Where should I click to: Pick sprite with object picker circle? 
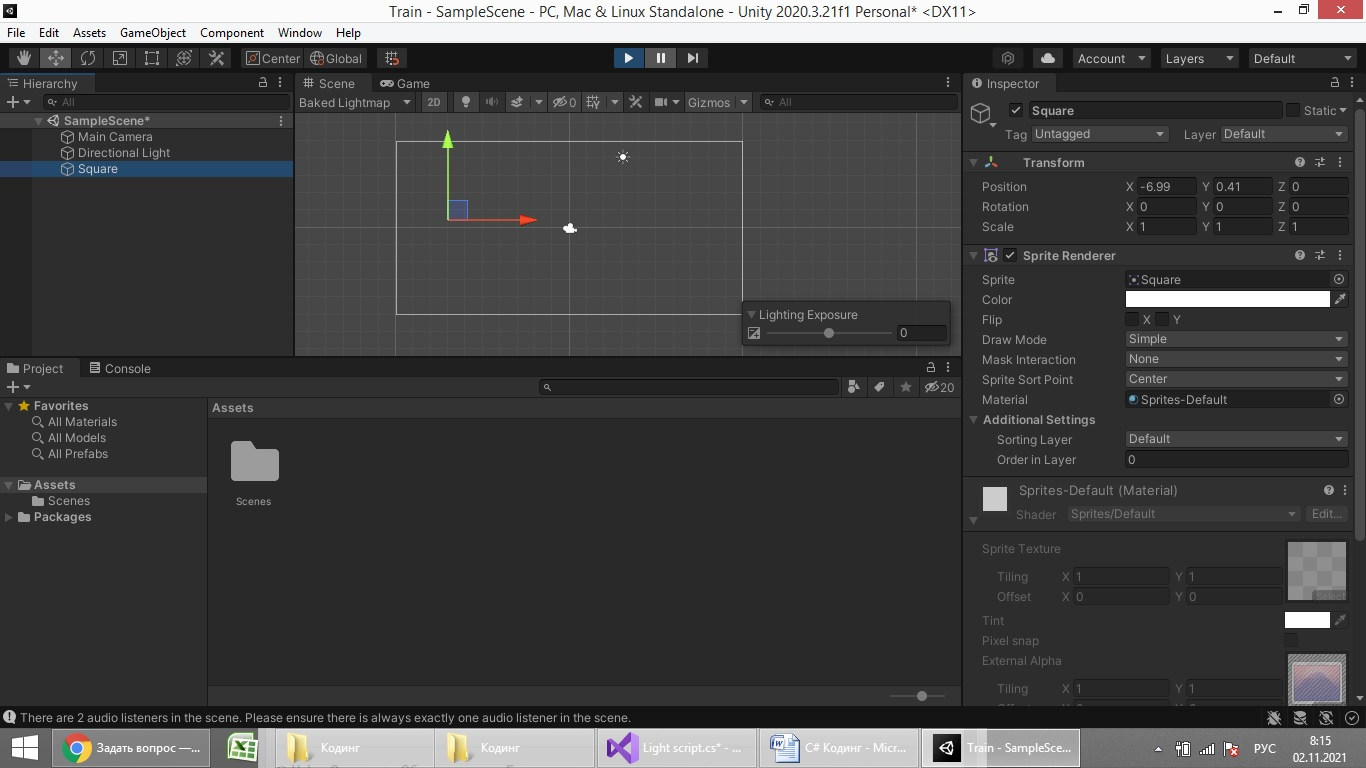click(1339, 279)
